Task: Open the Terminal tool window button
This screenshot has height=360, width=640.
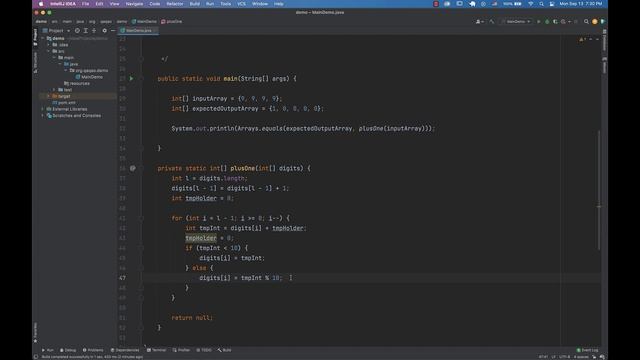Action: pos(156,350)
